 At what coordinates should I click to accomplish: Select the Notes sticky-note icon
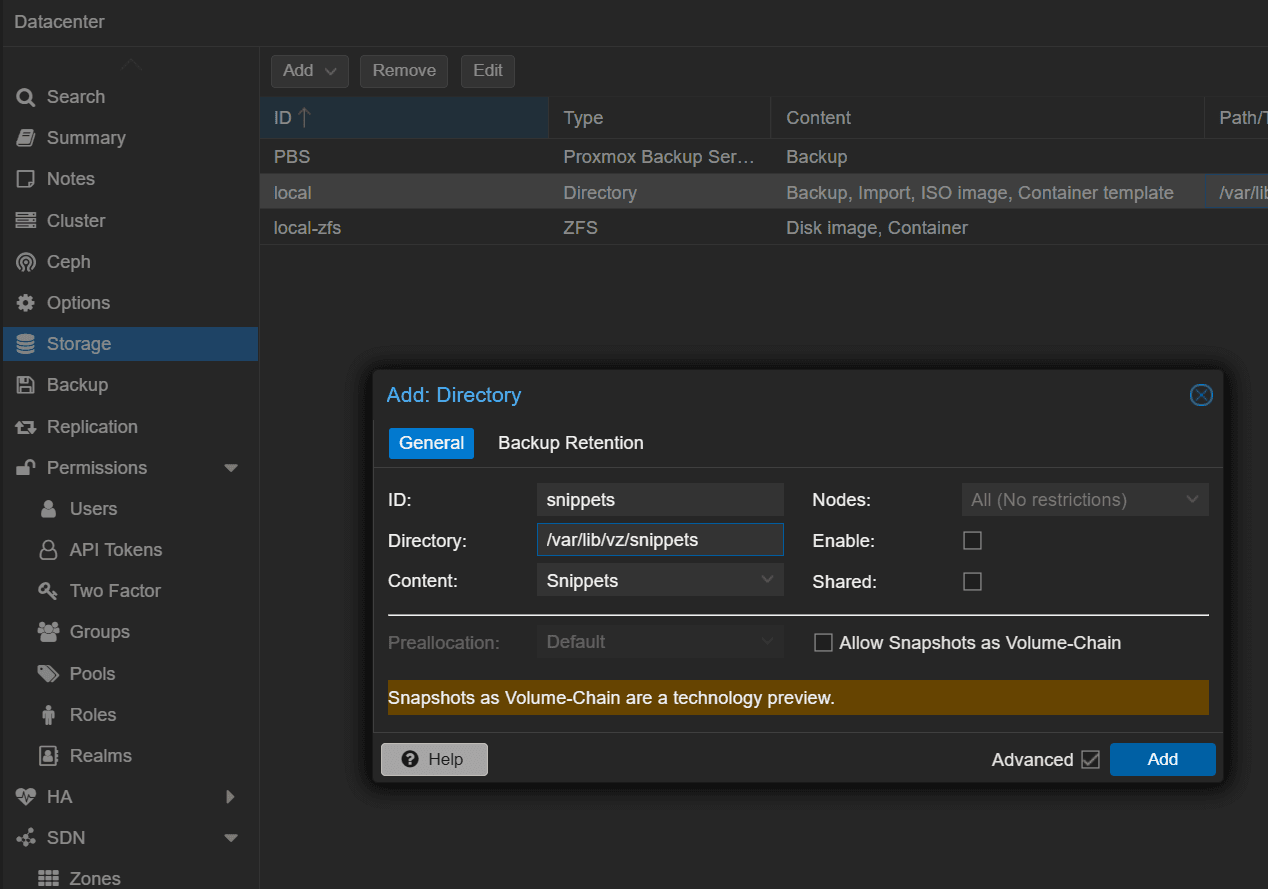(26, 179)
